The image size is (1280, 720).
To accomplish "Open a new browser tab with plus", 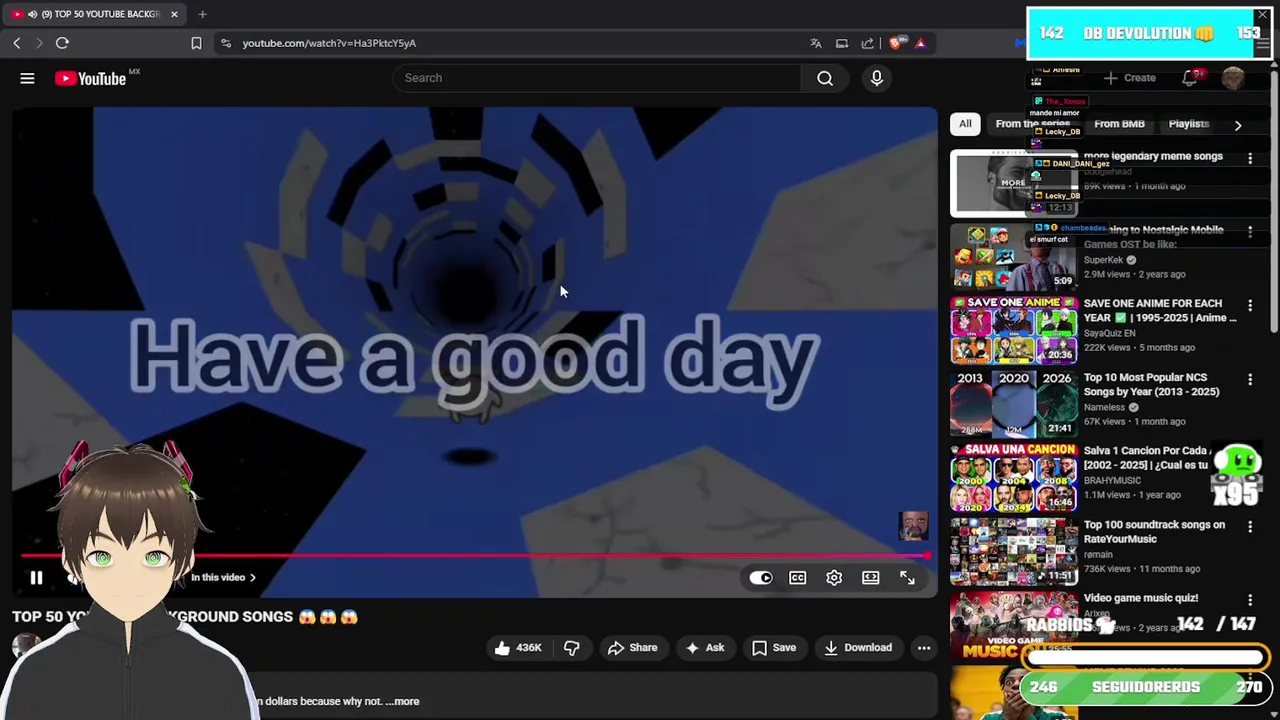I will click(x=202, y=14).
